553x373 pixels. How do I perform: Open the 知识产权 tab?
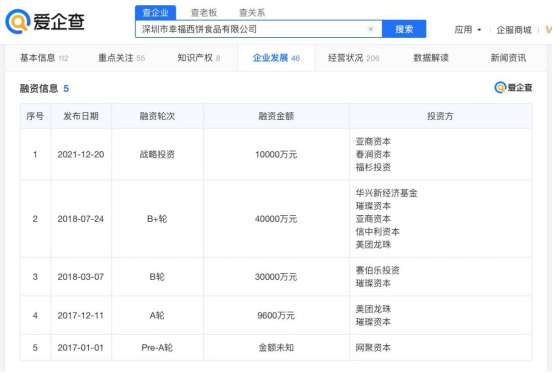tap(199, 58)
